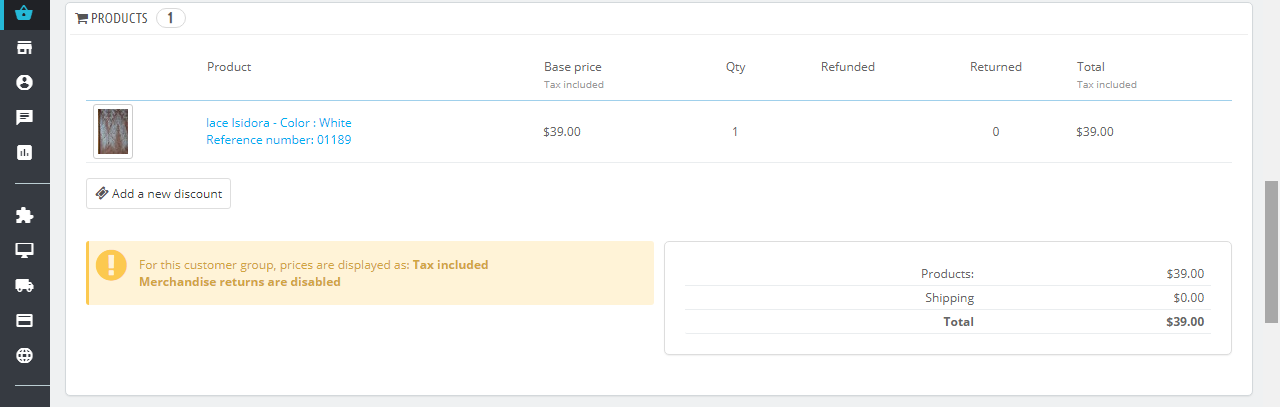Open Shipping via the truck icon
The height and width of the screenshot is (407, 1280).
[x=25, y=285]
